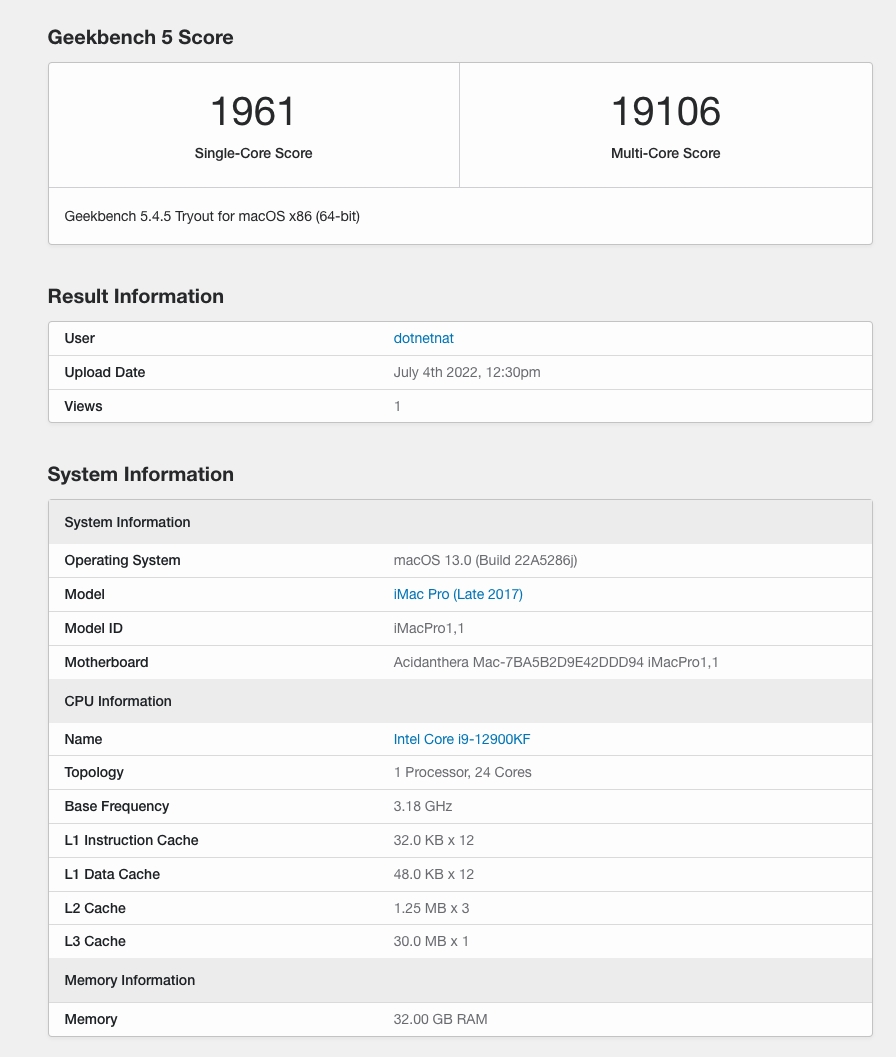The height and width of the screenshot is (1057, 896).
Task: Click the Model label under System Information
Action: tap(84, 595)
